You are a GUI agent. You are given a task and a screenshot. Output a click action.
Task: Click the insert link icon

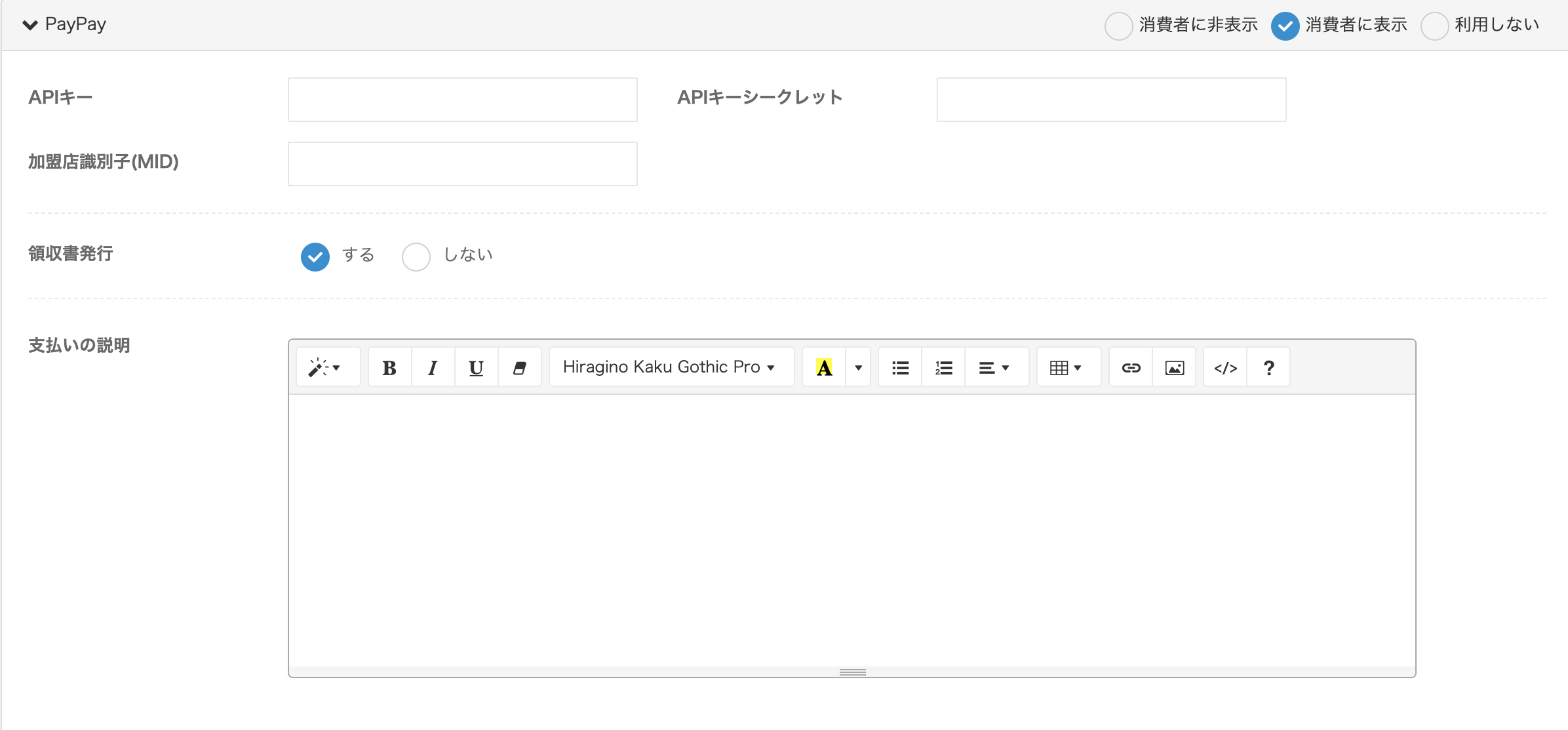coord(1131,367)
